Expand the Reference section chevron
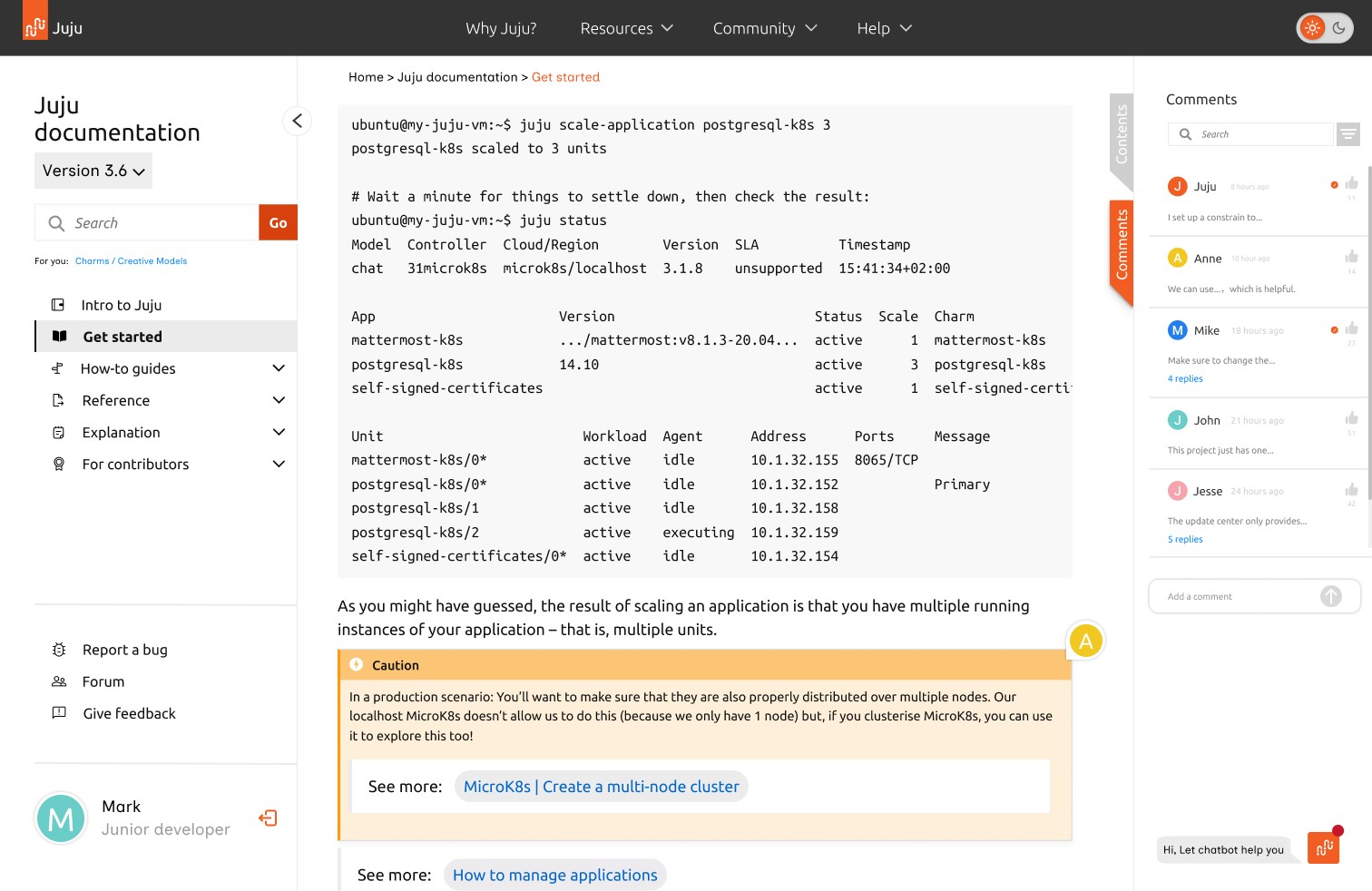This screenshot has height=891, width=1372. click(279, 400)
